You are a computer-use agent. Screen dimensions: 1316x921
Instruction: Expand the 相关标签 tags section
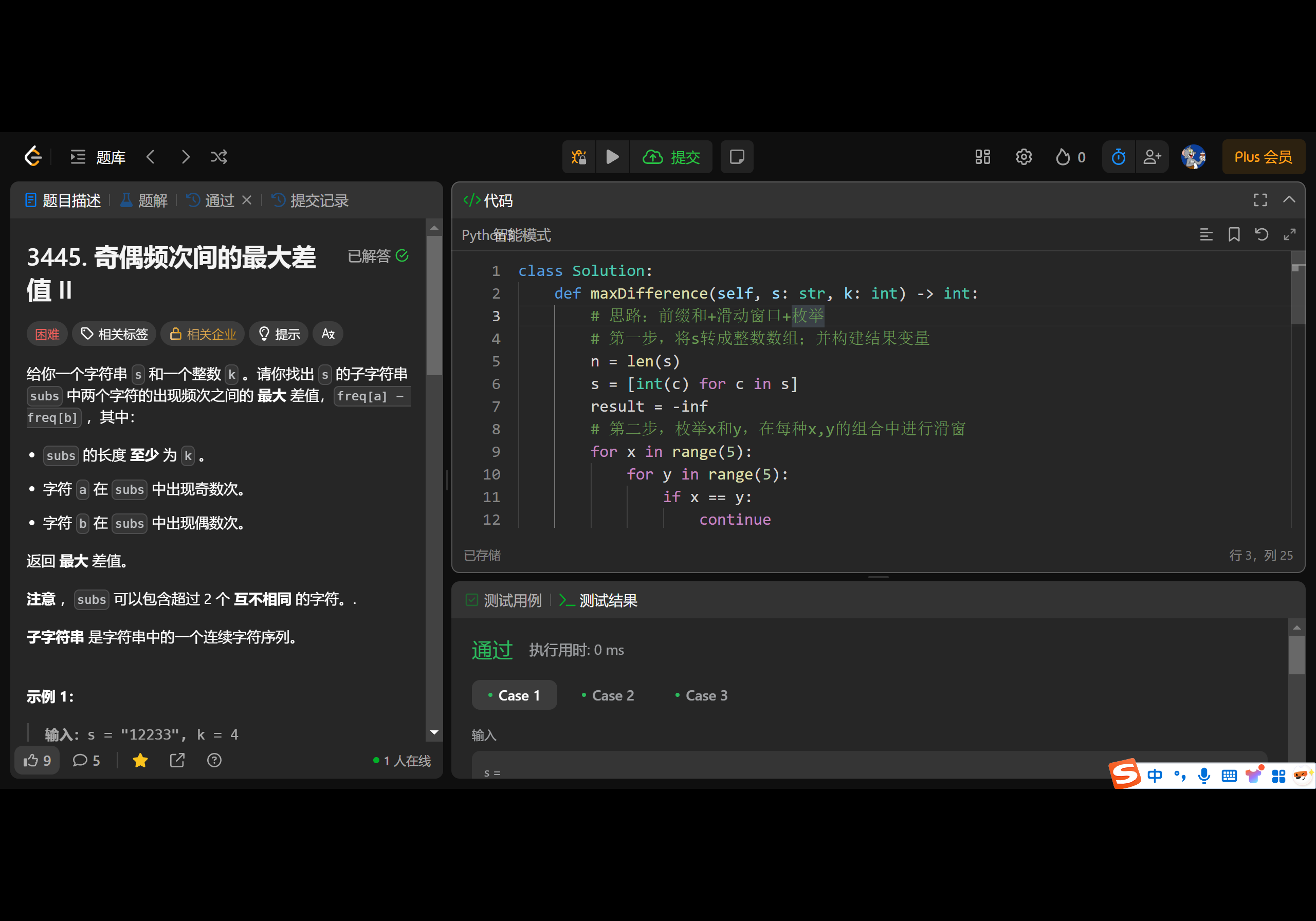pos(115,334)
